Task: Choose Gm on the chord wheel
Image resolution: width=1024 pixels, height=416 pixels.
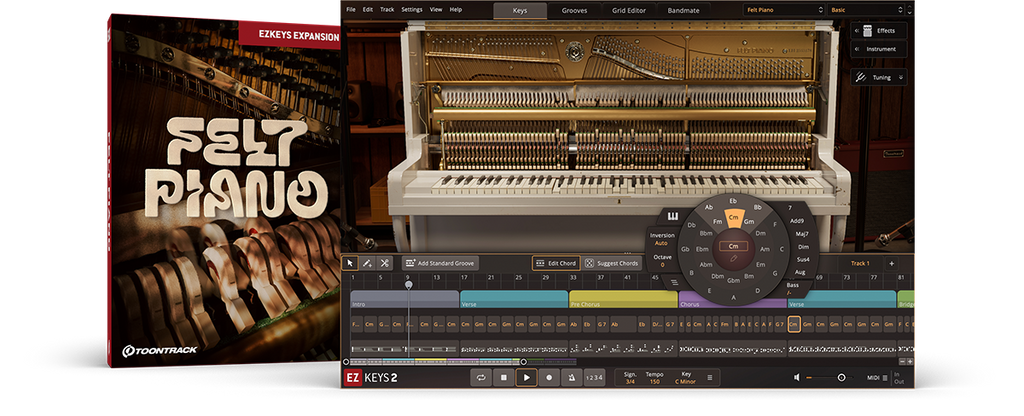Action: [x=749, y=221]
